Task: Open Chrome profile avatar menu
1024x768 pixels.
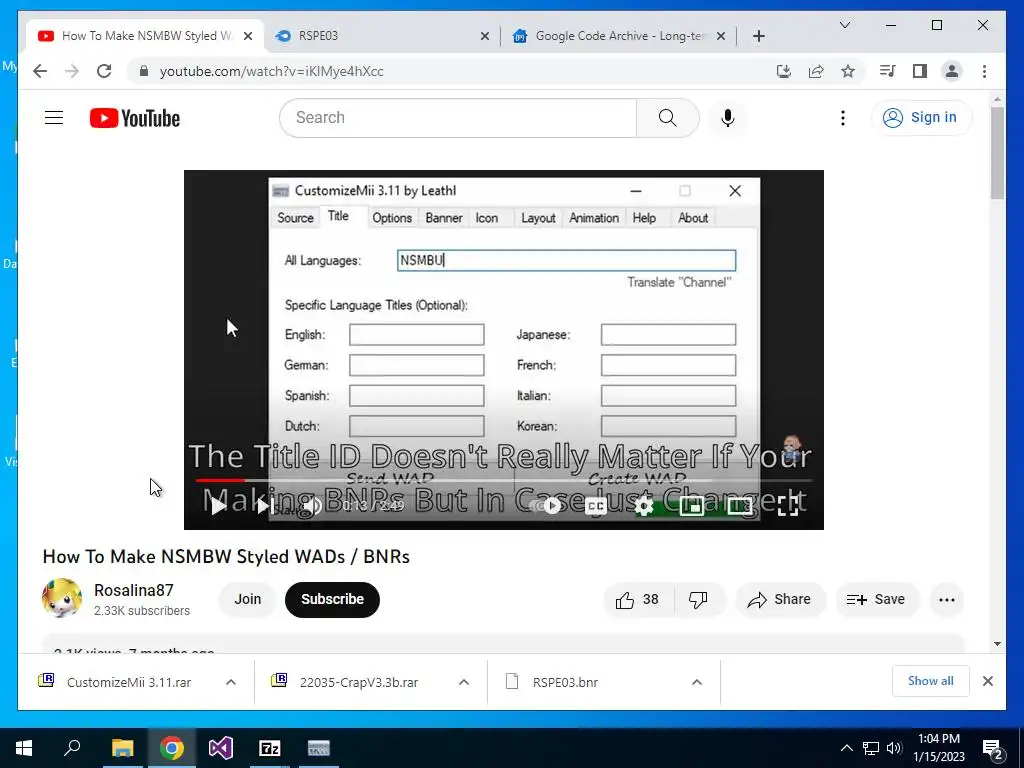Action: coord(952,71)
